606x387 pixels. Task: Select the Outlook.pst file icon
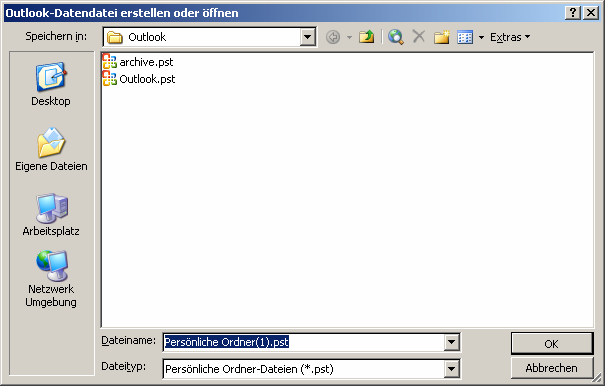[110, 78]
